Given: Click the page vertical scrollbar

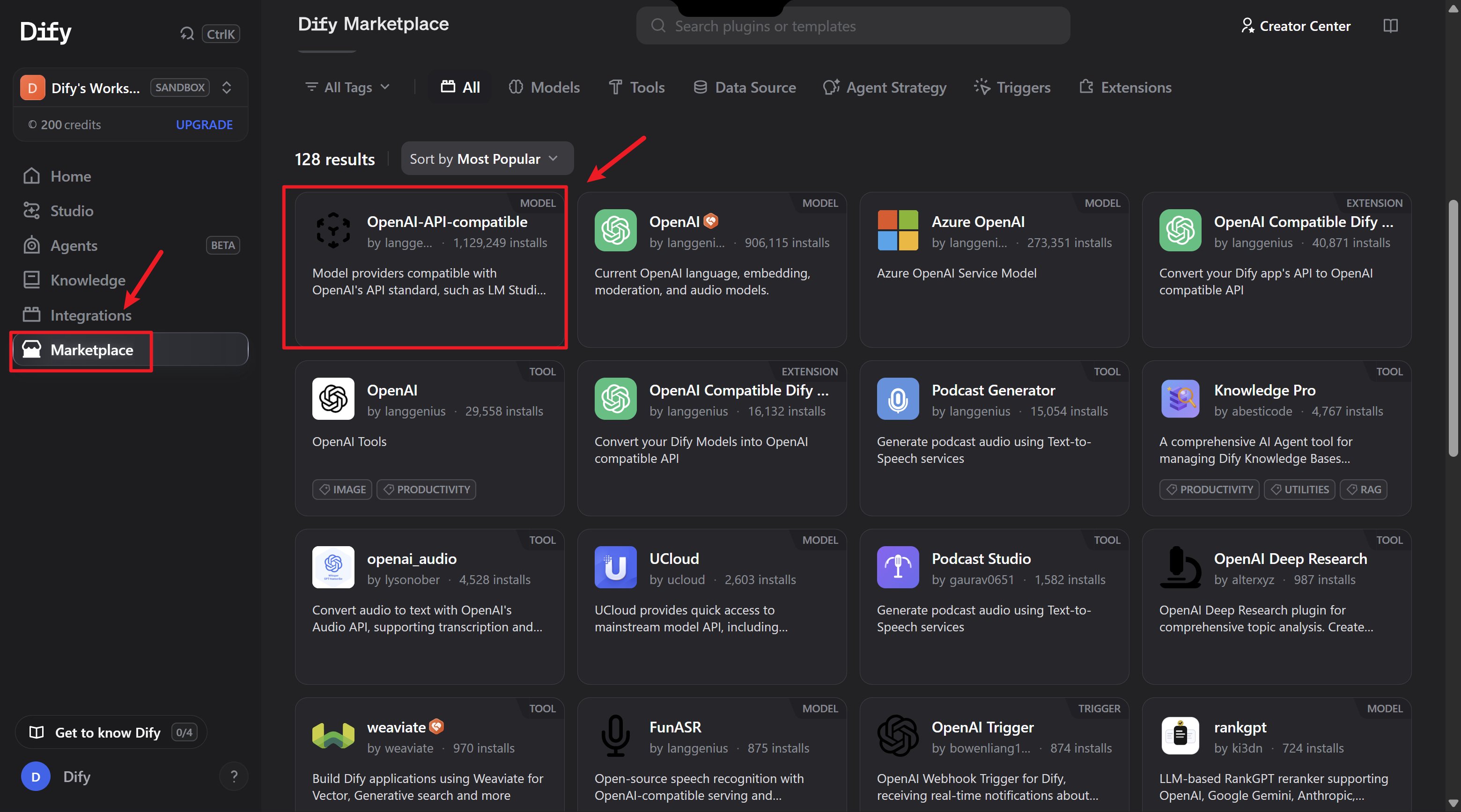Looking at the screenshot, I should (x=1453, y=329).
